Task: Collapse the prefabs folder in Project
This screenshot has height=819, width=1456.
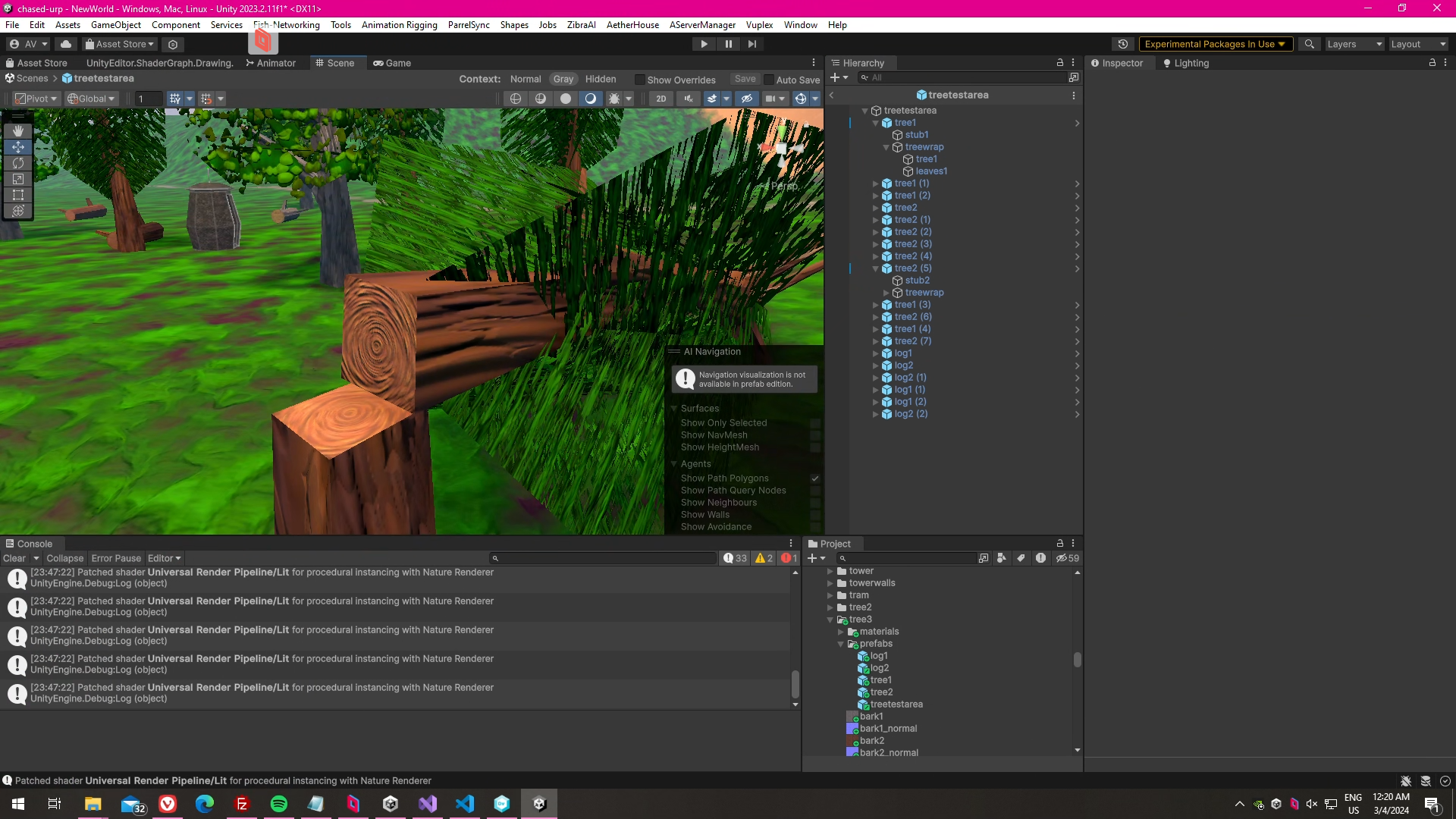Action: tap(840, 644)
